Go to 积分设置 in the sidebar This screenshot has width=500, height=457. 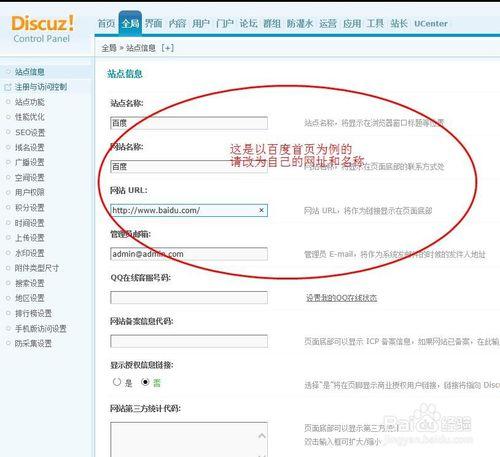30,208
